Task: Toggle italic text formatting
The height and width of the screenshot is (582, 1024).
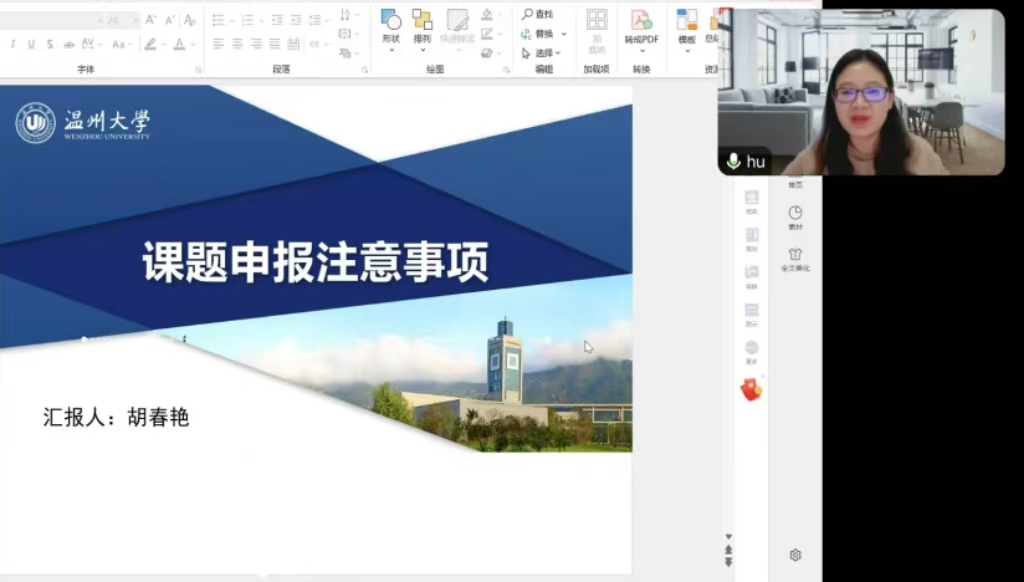Action: click(13, 44)
